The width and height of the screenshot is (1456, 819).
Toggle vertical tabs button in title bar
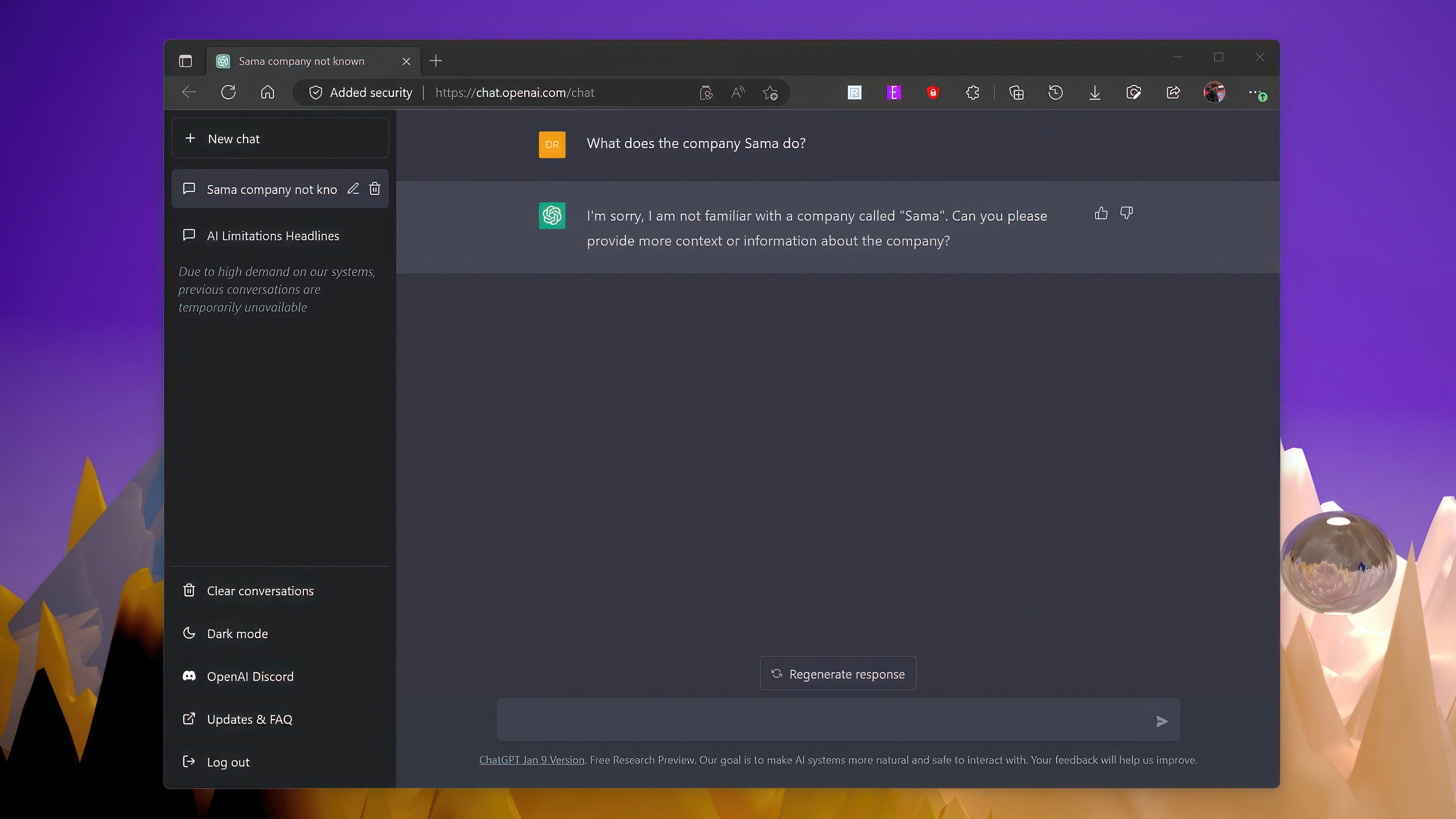[x=185, y=61]
